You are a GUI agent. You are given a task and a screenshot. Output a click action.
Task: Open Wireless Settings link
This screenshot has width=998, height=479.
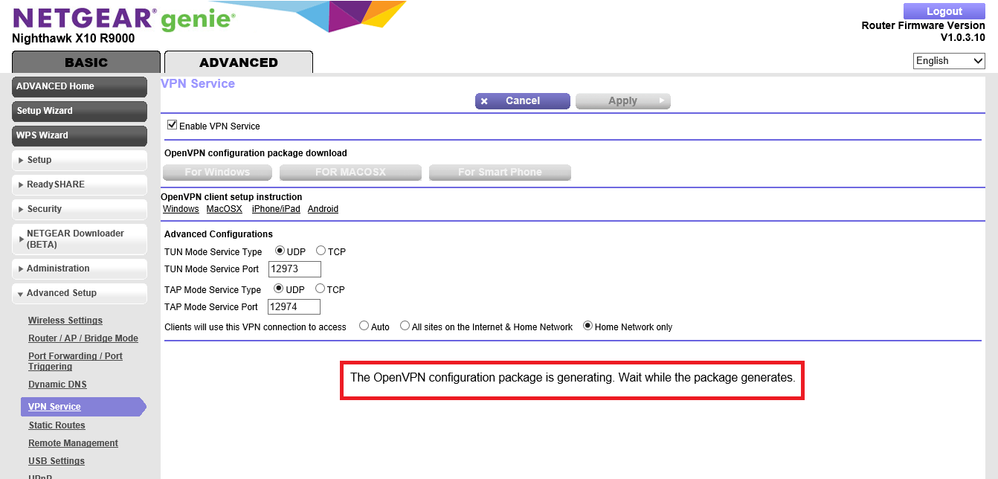tap(65, 320)
